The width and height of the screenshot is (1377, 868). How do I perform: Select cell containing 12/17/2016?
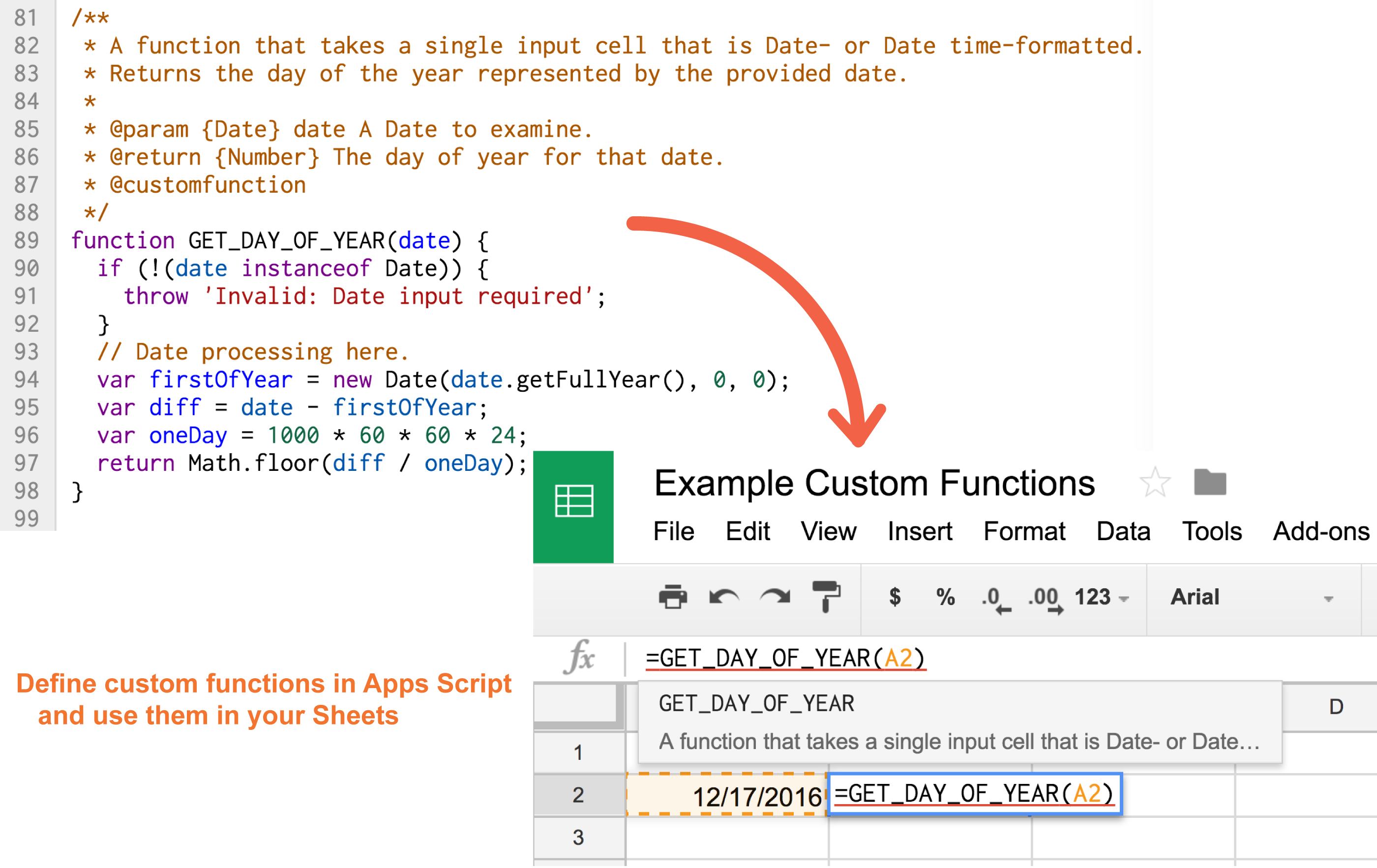coord(727,795)
